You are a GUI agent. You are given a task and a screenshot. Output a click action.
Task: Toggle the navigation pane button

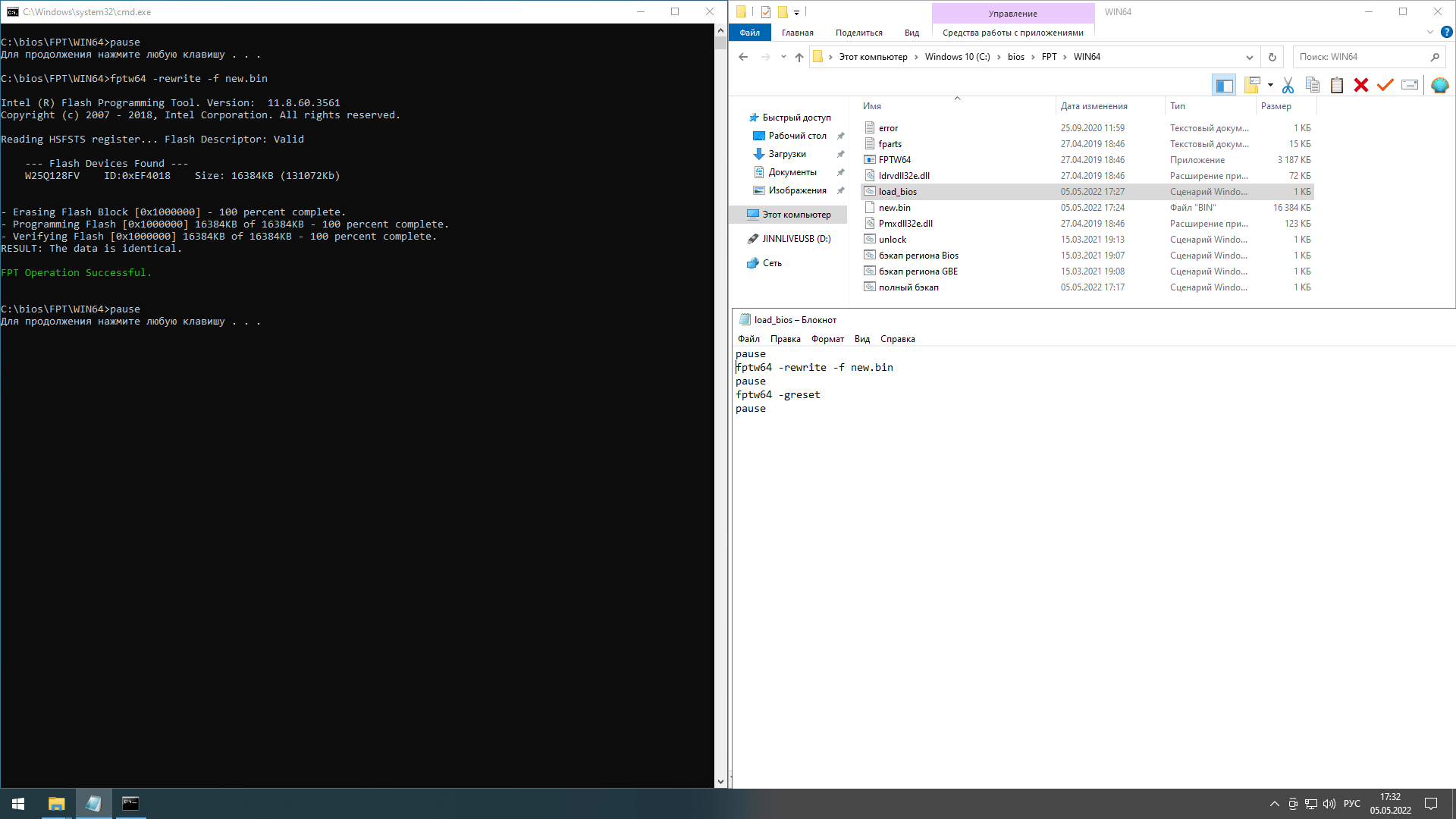click(x=1224, y=85)
